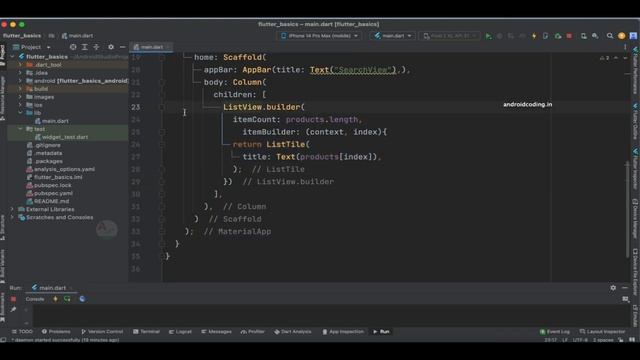
Task: Open the iPhone 14 Pro Max device dropdown
Action: [x=320, y=36]
